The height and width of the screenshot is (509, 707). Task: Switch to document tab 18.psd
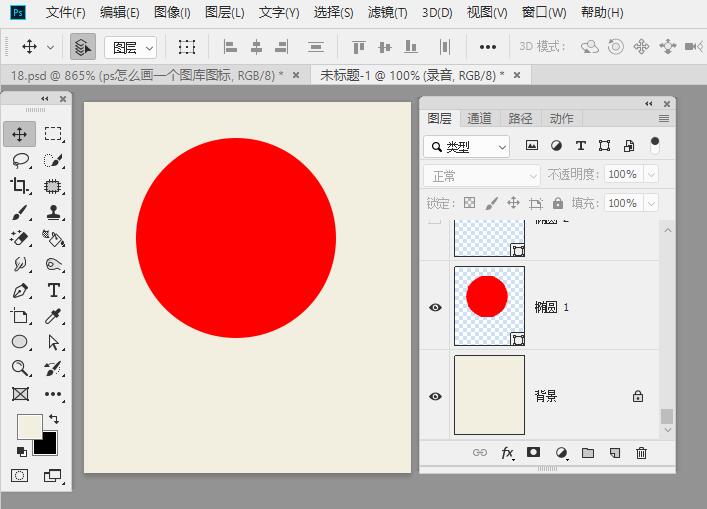coord(146,75)
